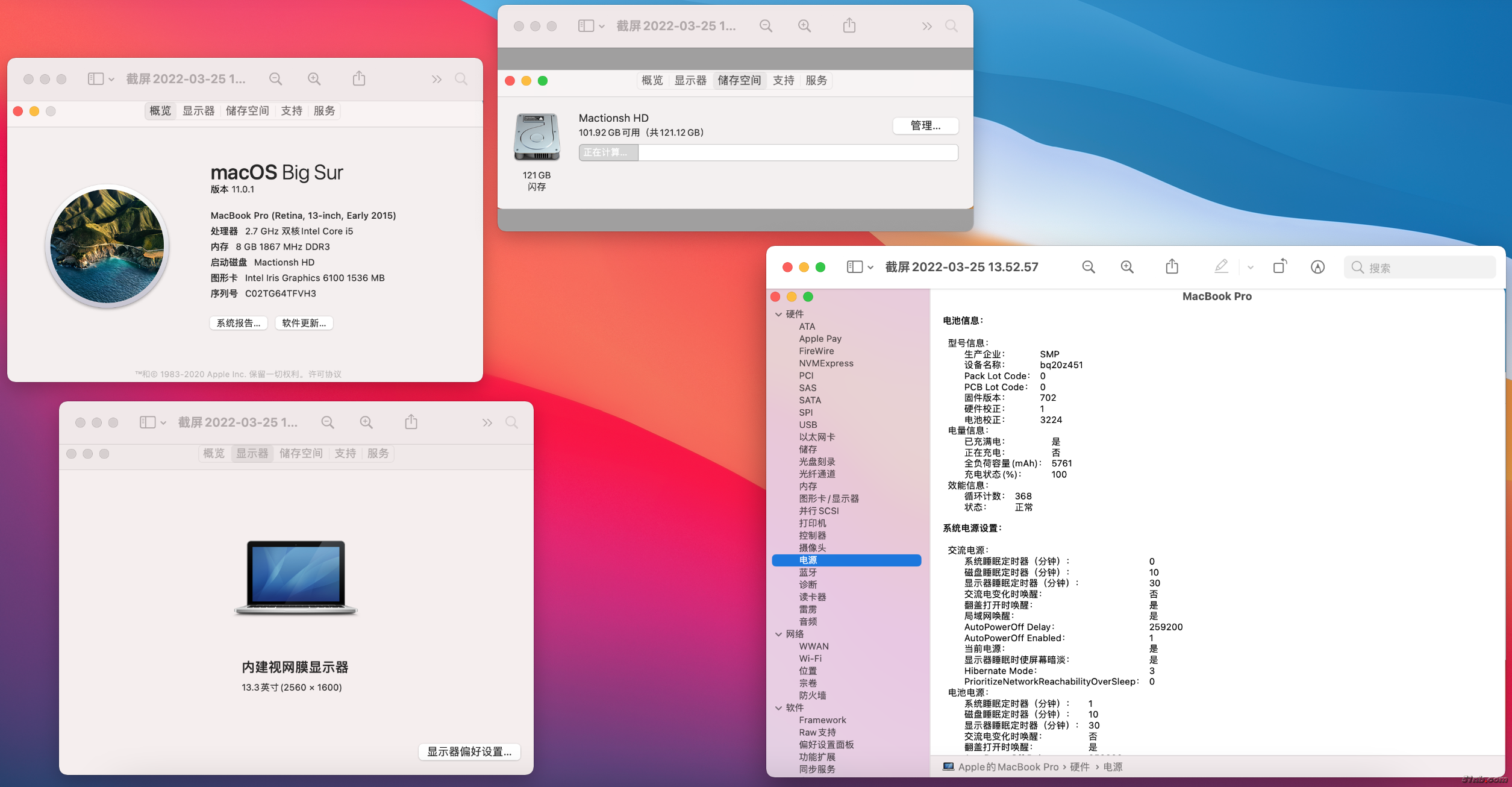Viewport: 1512px width, 787px height.
Task: Click share icon in storage screenshot window
Action: (849, 25)
